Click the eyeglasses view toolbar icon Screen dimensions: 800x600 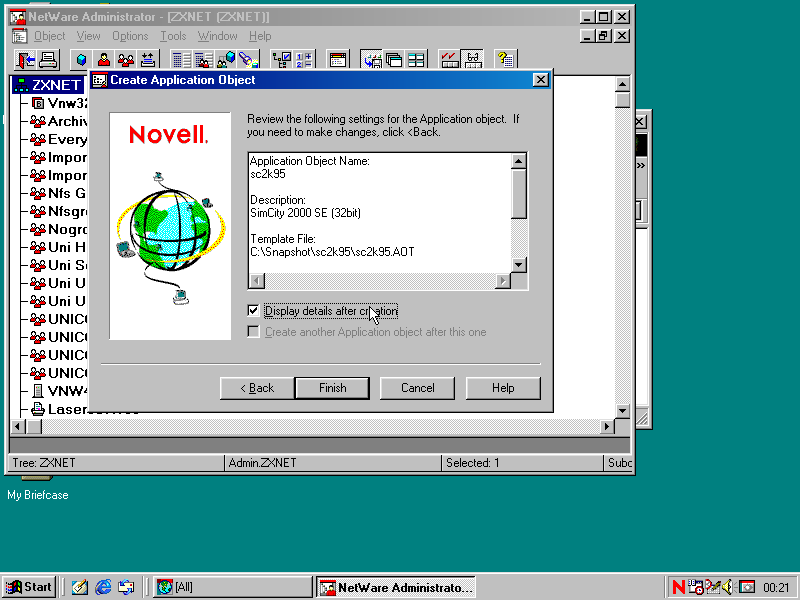(472, 60)
